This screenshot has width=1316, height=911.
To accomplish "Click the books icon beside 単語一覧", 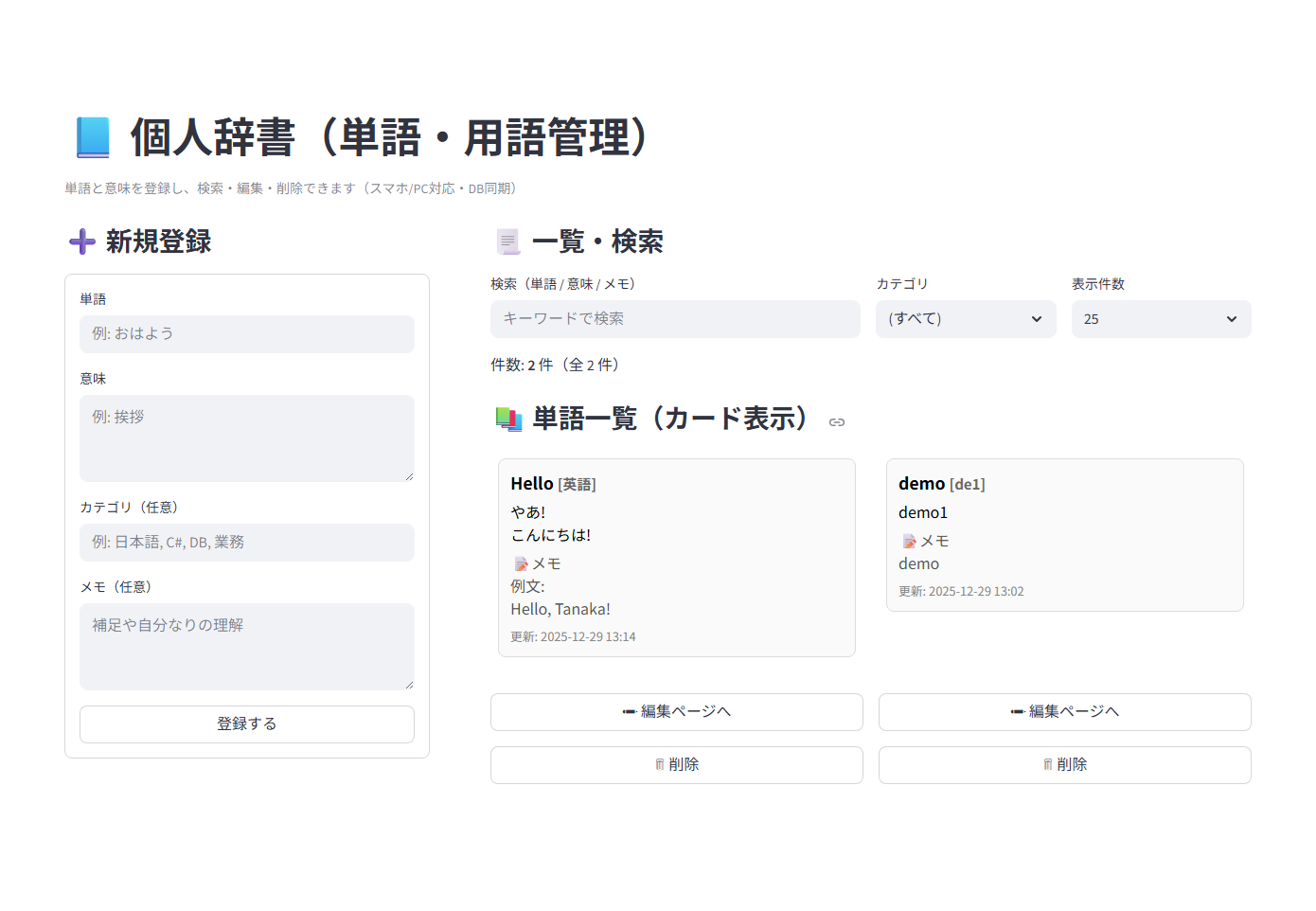I will (508, 419).
